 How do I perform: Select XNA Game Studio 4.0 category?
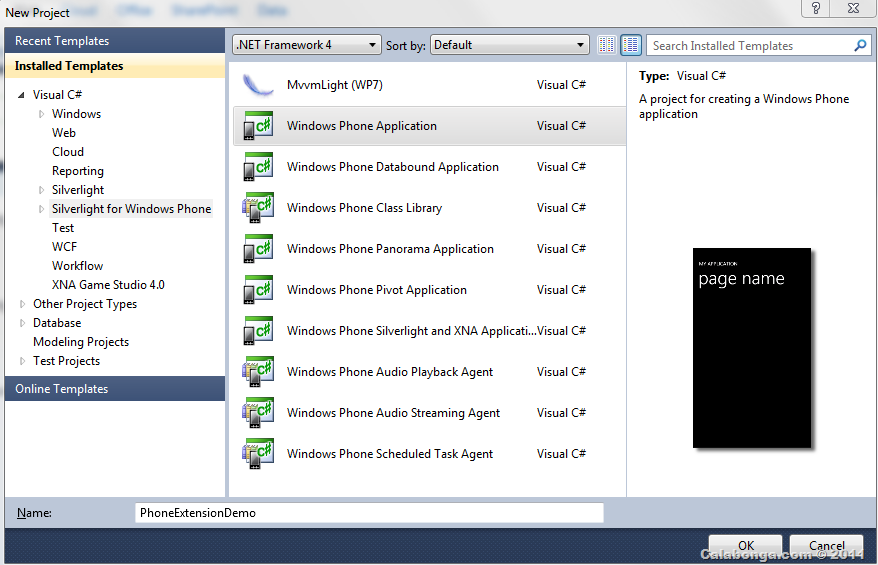108,285
